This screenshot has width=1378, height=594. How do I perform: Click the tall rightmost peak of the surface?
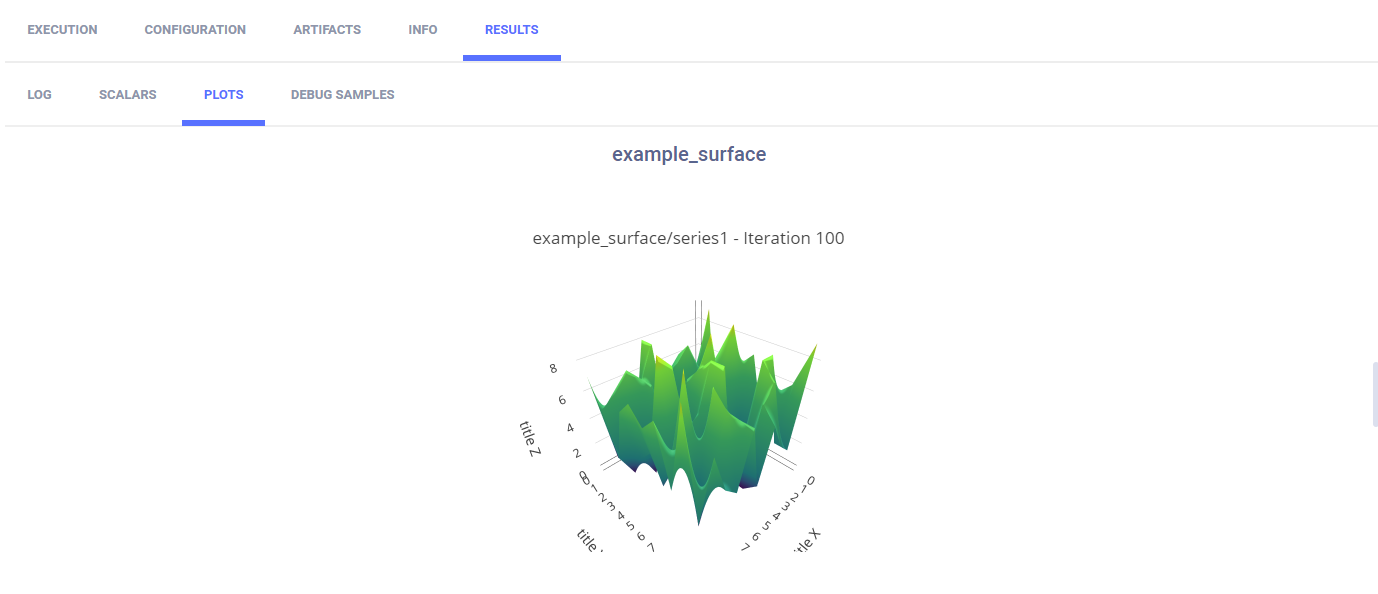coord(815,348)
